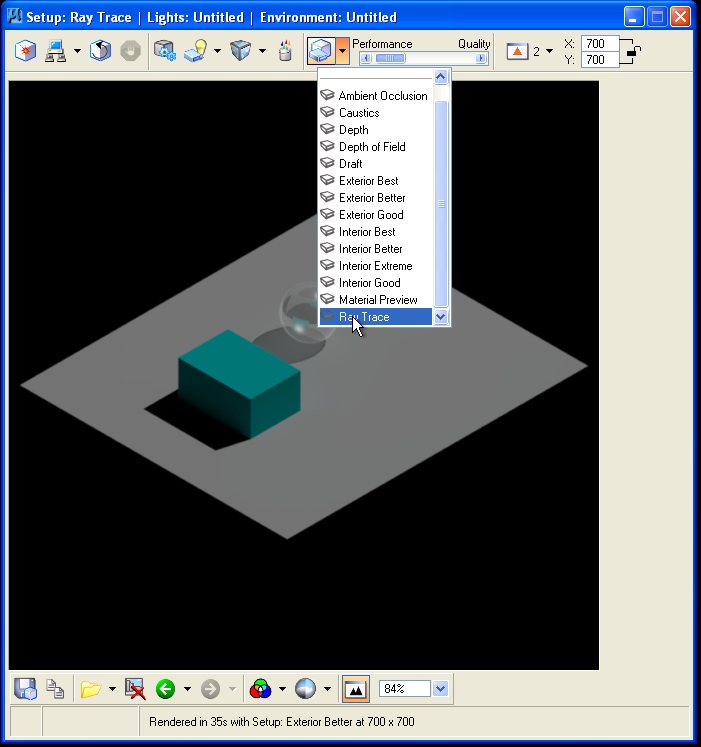
Task: Choose Interior Better setup
Action: pyautogui.click(x=375, y=249)
